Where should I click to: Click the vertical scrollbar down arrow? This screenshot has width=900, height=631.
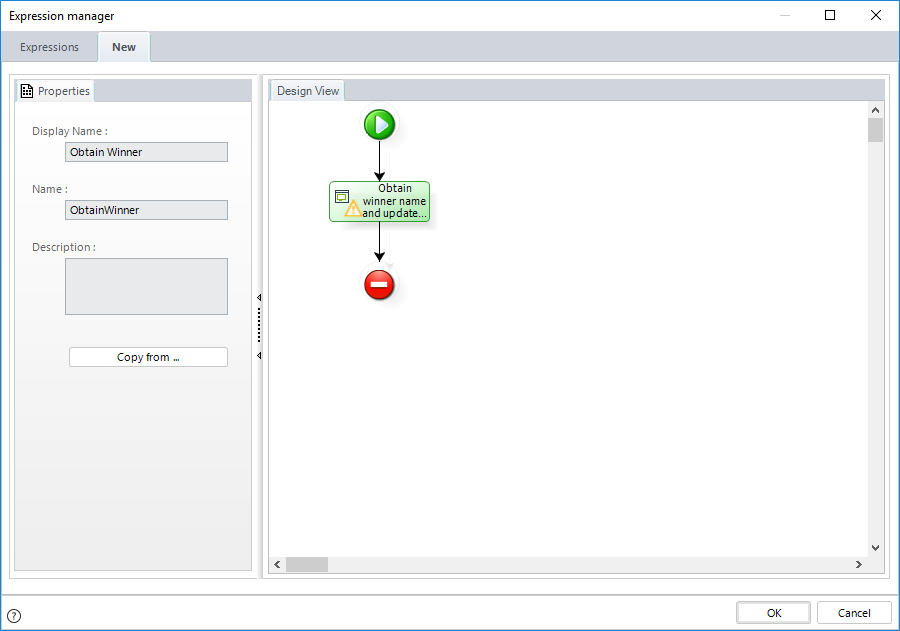(x=875, y=548)
